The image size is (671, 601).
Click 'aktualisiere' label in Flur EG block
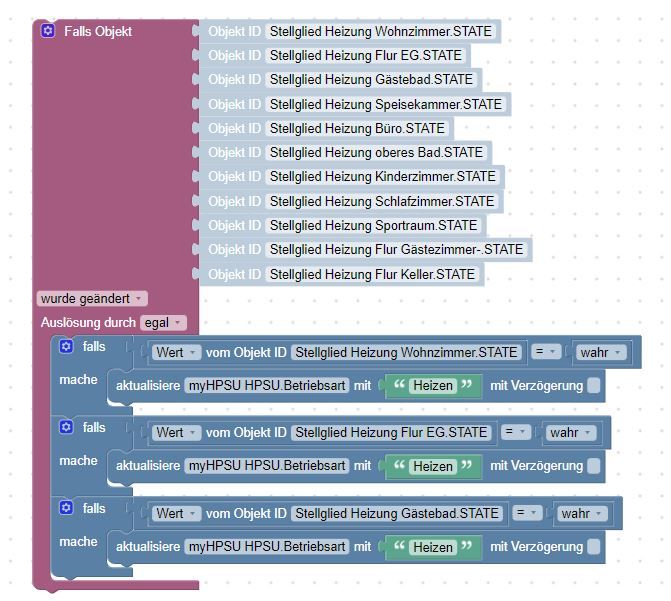pyautogui.click(x=148, y=466)
